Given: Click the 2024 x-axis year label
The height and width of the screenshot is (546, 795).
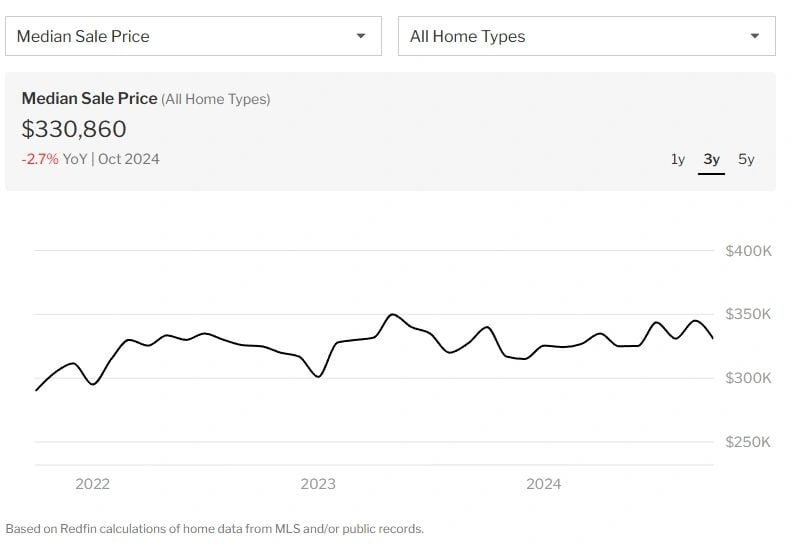Looking at the screenshot, I should (x=544, y=484).
